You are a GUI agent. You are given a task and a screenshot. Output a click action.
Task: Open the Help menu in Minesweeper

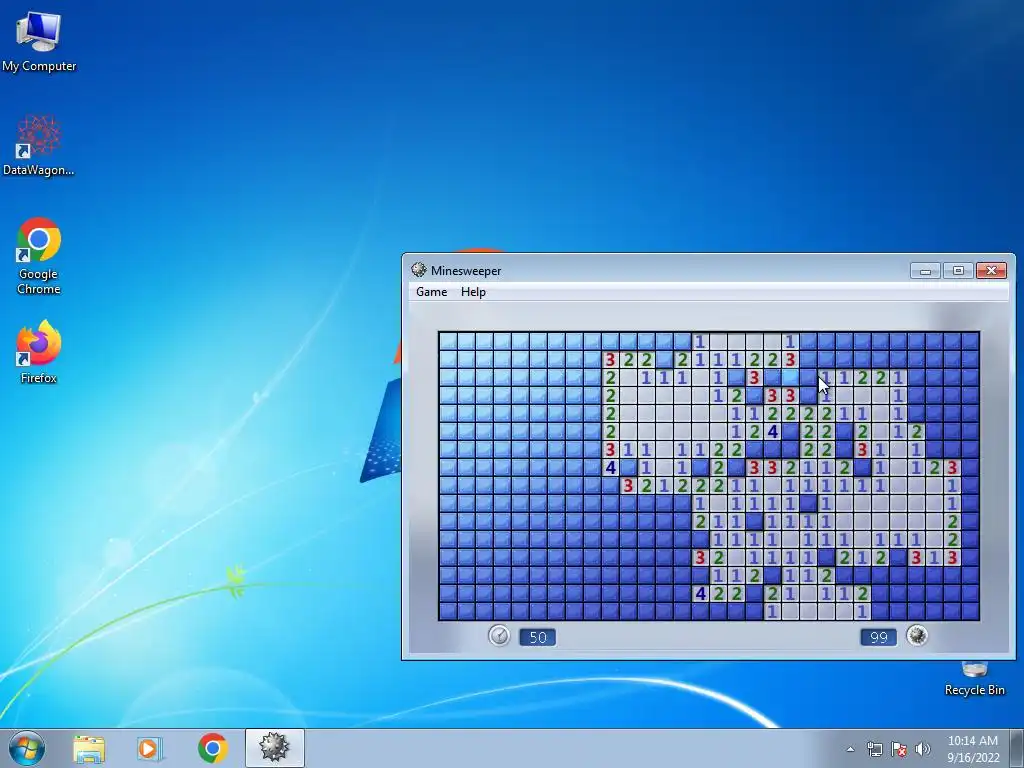pos(473,292)
